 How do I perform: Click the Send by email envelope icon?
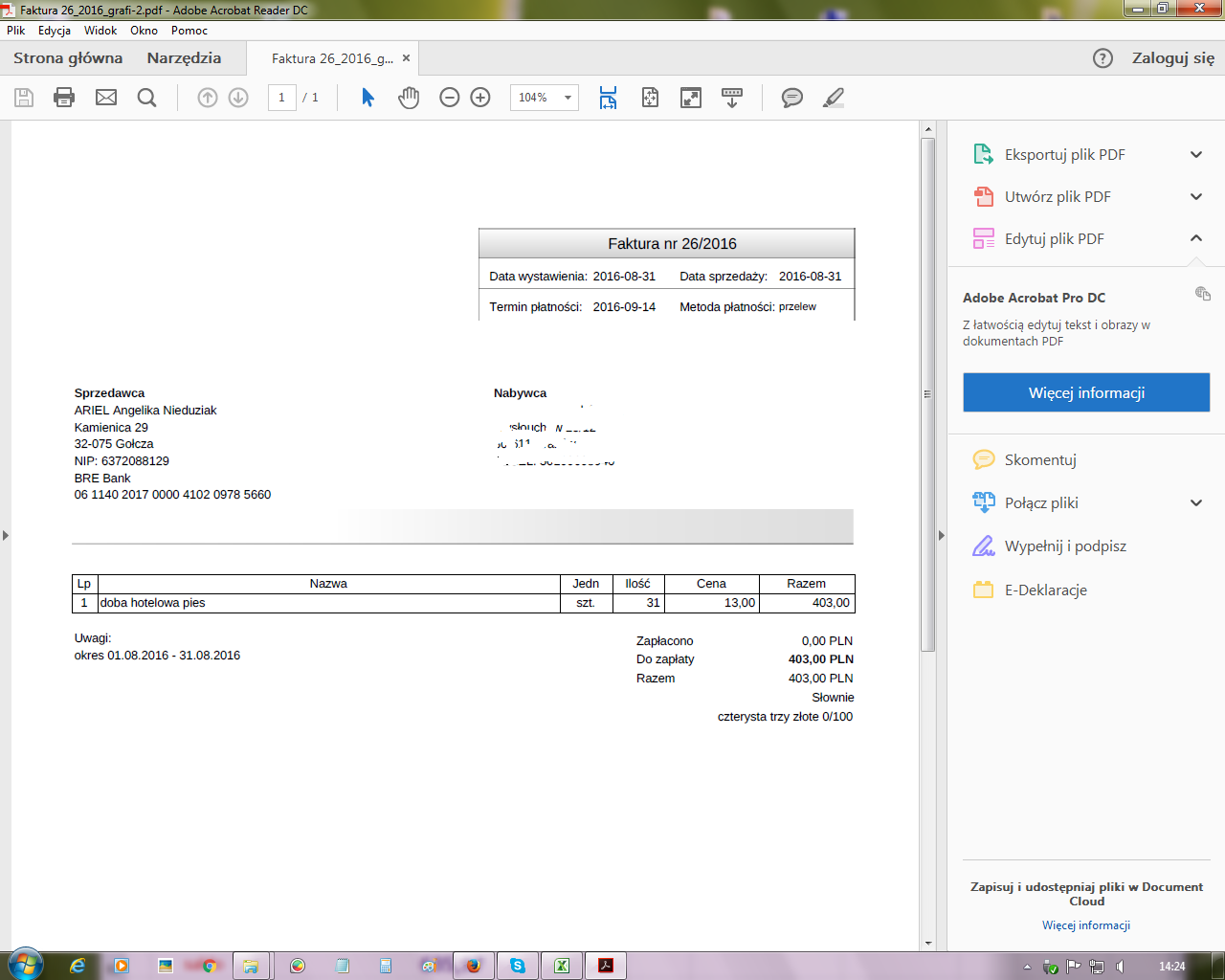[x=106, y=98]
